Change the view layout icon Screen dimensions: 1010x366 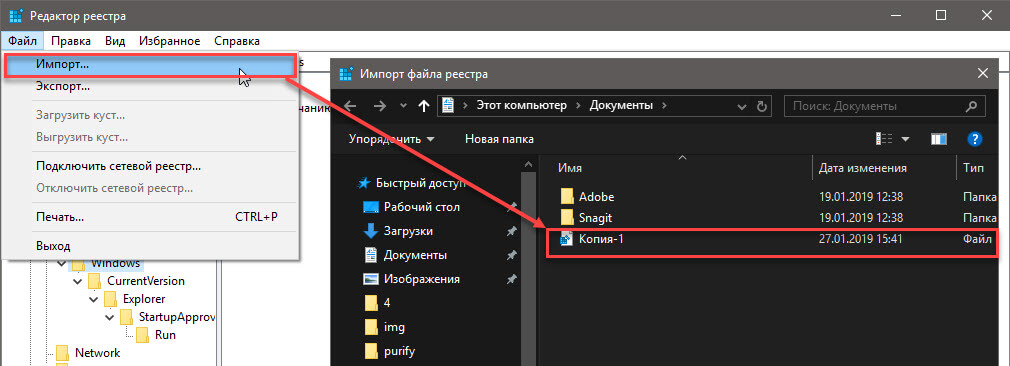884,139
